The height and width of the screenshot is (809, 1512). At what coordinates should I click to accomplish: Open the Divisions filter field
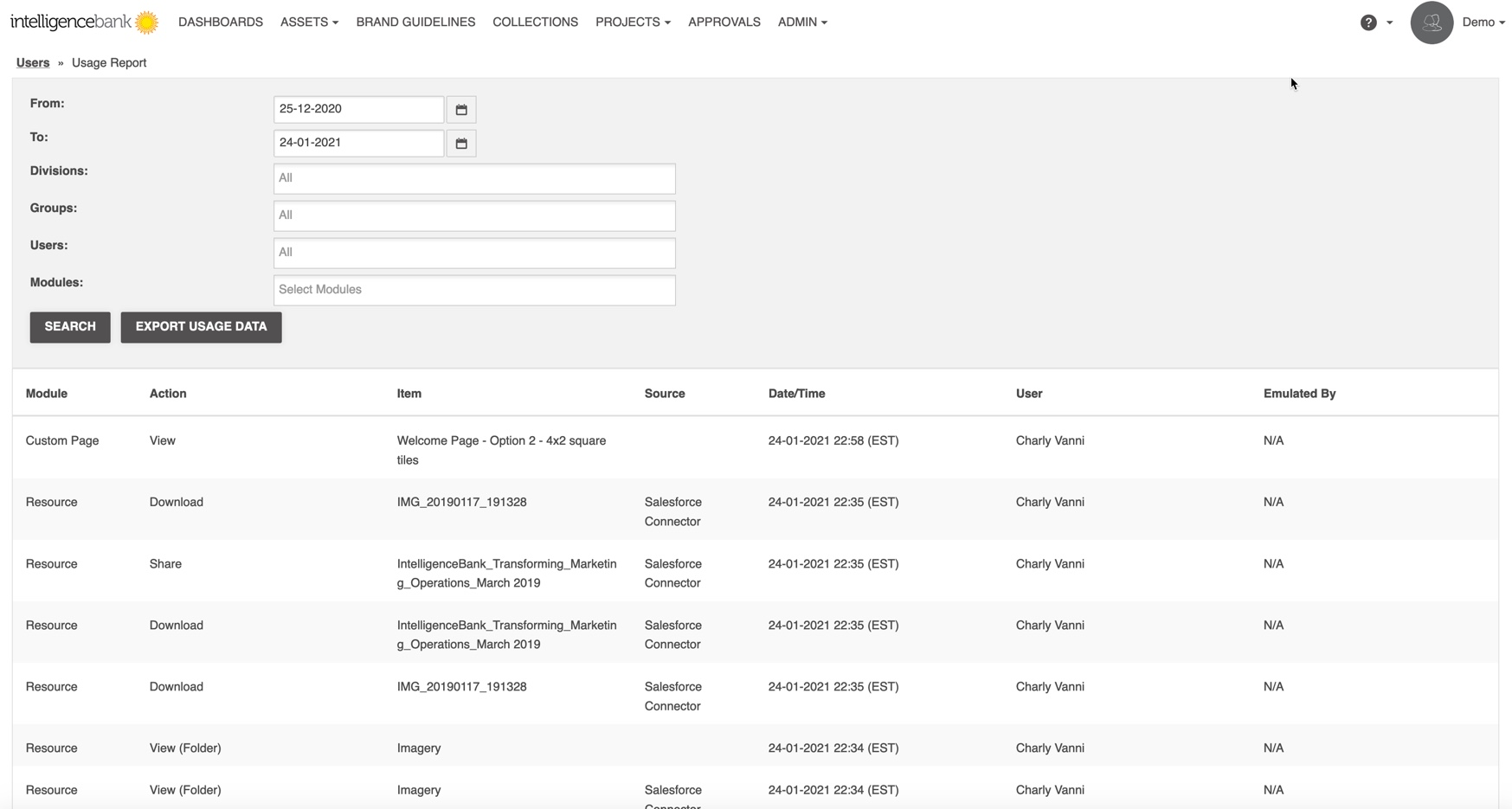[474, 178]
